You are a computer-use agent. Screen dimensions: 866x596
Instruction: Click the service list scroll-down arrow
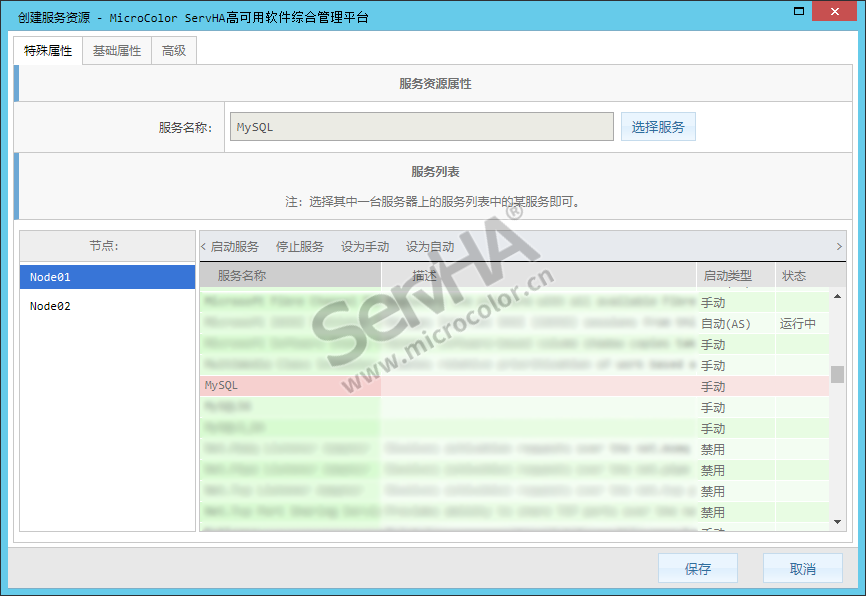pyautogui.click(x=838, y=521)
